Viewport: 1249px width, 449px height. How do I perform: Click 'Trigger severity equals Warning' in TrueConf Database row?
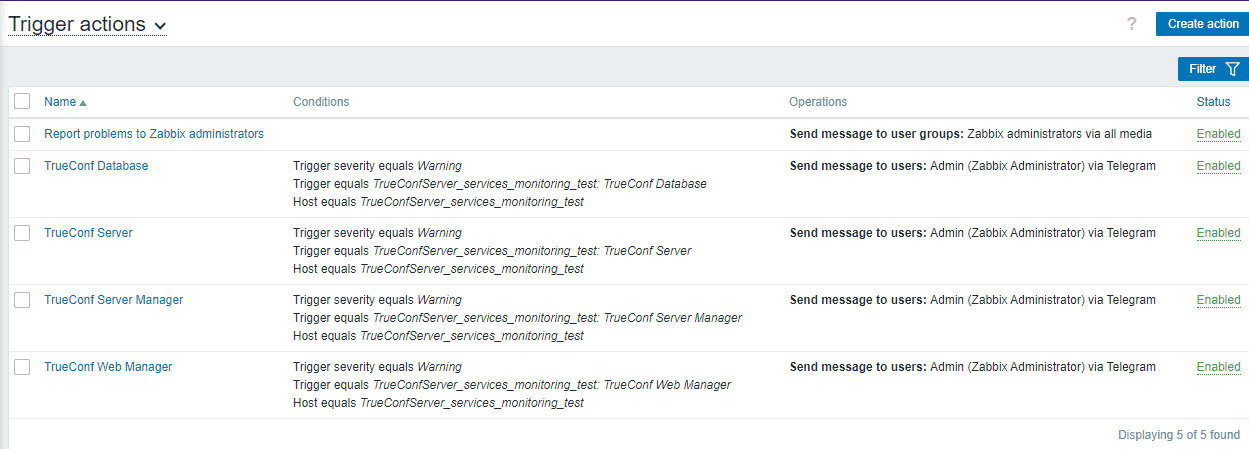[x=378, y=166]
